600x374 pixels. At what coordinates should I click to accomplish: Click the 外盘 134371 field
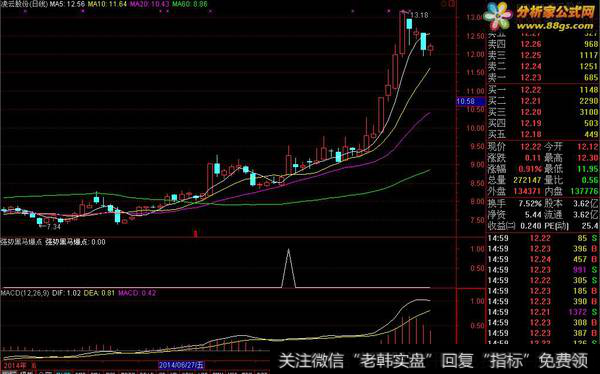click(x=514, y=191)
